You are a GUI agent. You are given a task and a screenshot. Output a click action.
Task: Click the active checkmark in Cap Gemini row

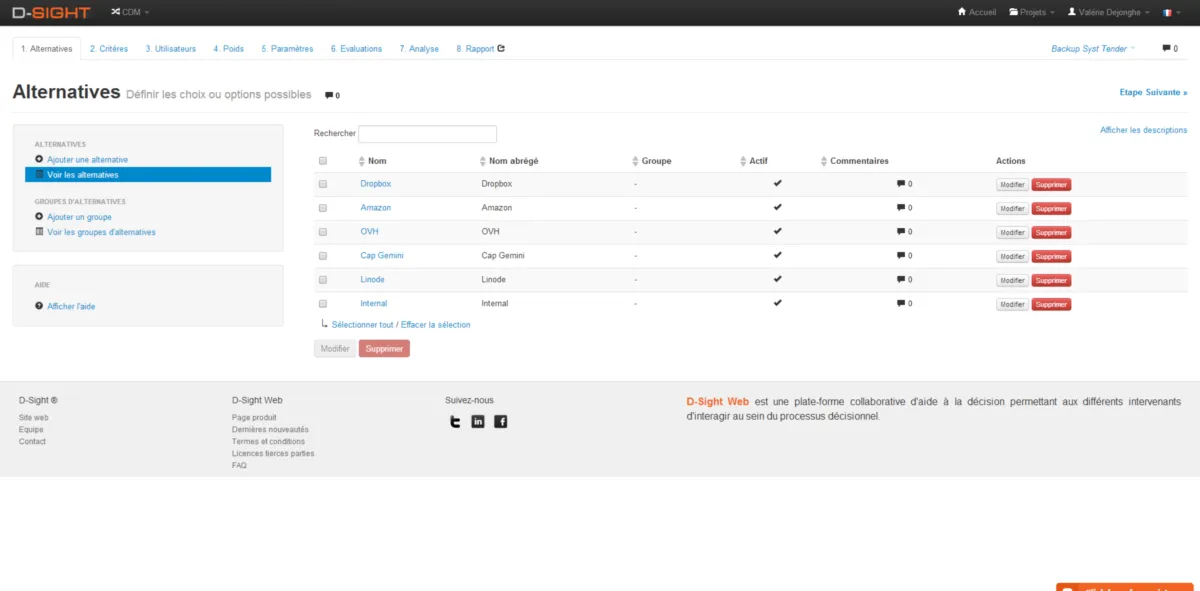coord(777,255)
